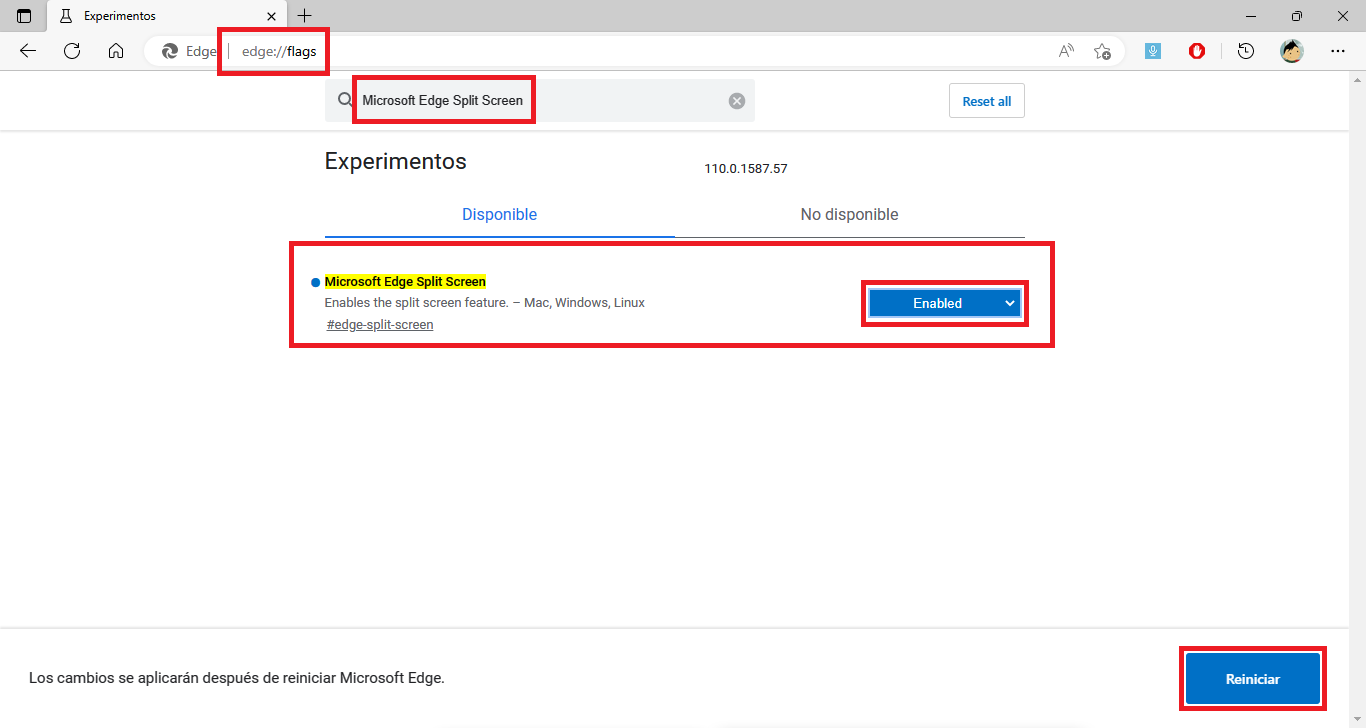Viewport: 1366px width, 728px height.
Task: Open the user profile avatar
Action: coord(1292,51)
